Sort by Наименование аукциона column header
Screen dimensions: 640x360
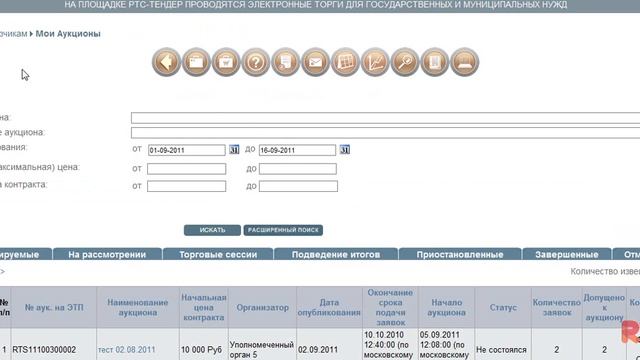point(138,307)
